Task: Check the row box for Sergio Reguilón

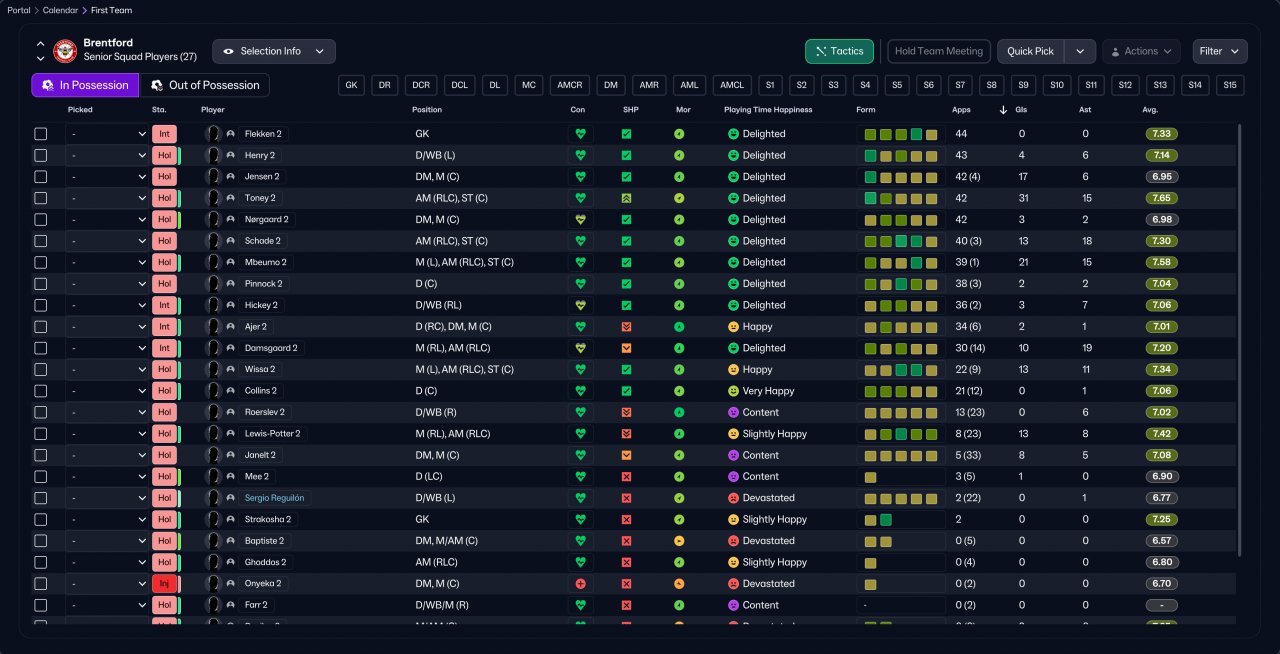Action: tap(41, 498)
